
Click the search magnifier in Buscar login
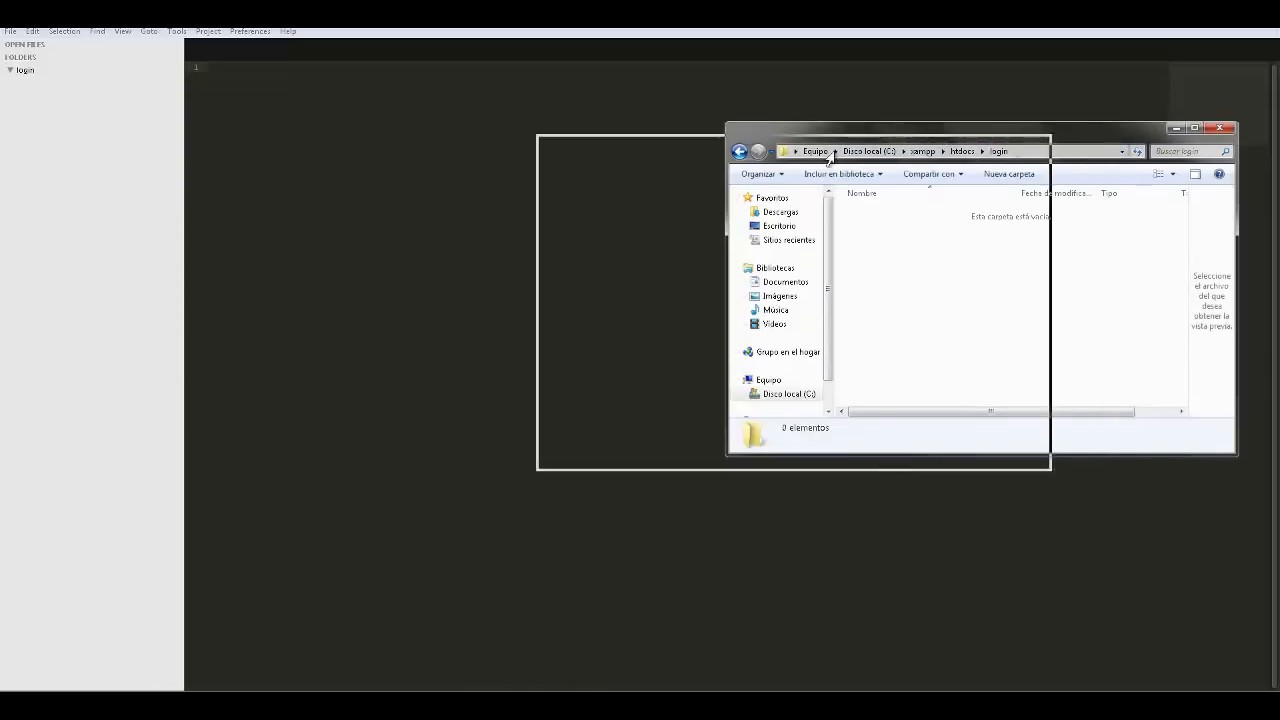pos(1225,152)
